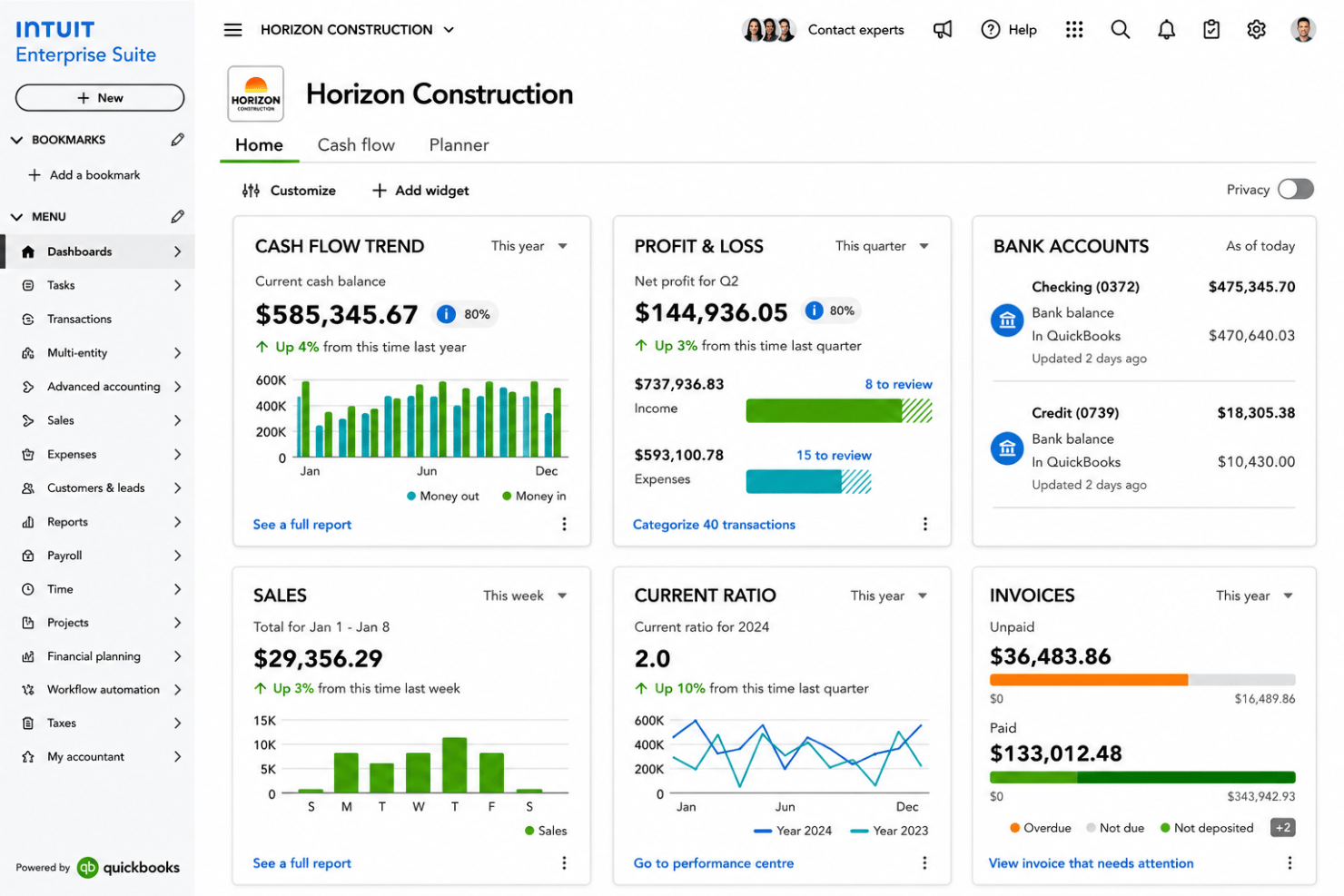Change Sales 'This week' period

point(525,596)
